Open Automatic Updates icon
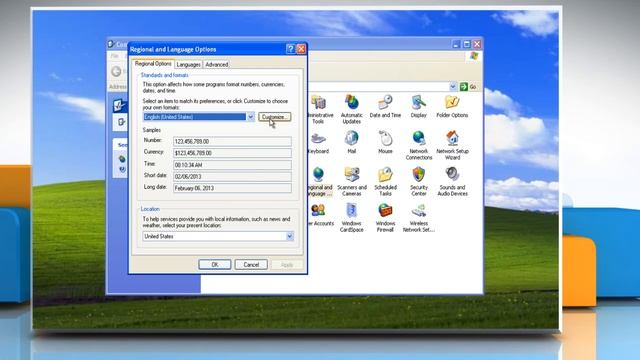640x360 pixels. click(x=351, y=102)
